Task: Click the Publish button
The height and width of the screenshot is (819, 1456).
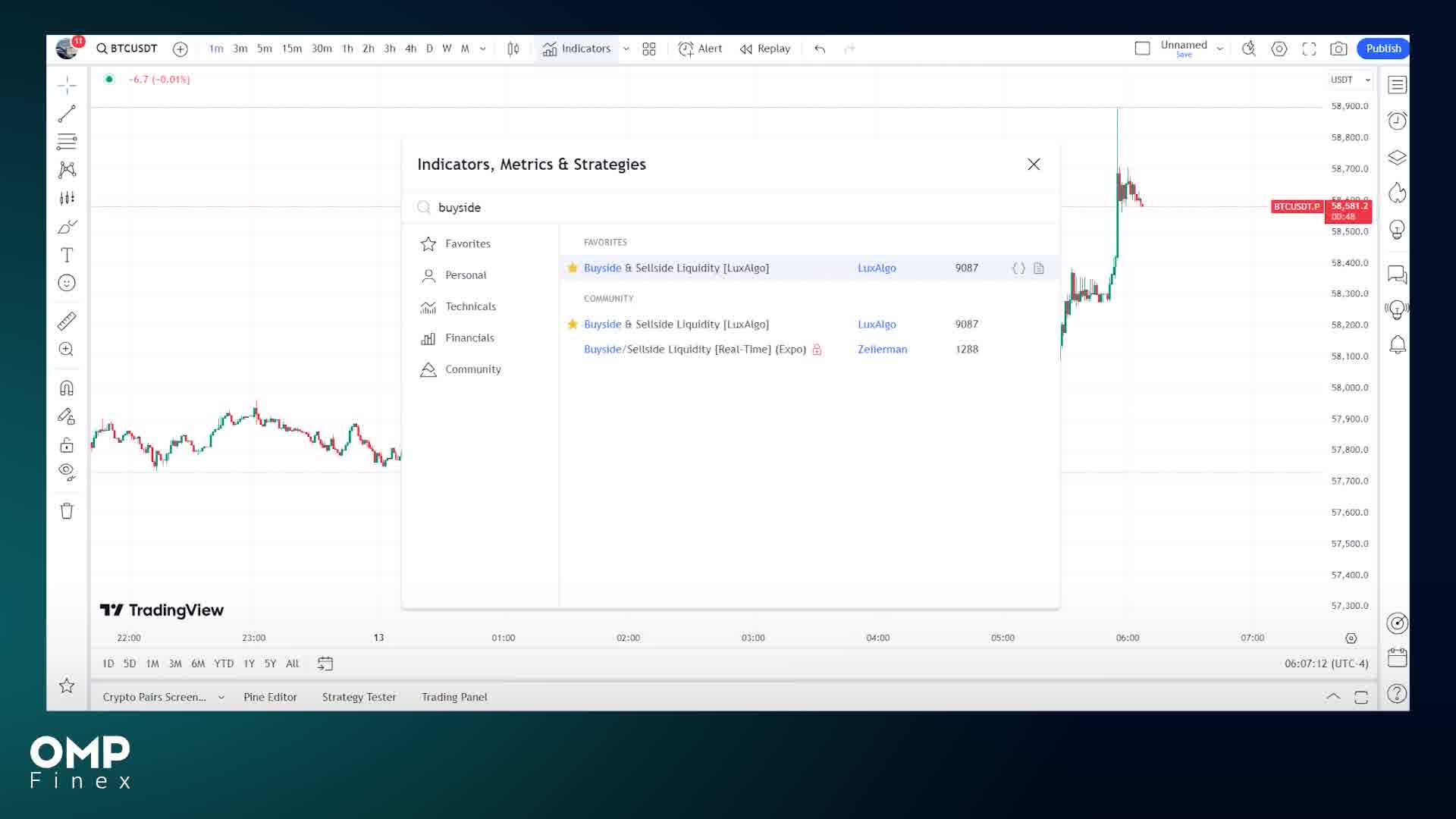Action: 1382,48
